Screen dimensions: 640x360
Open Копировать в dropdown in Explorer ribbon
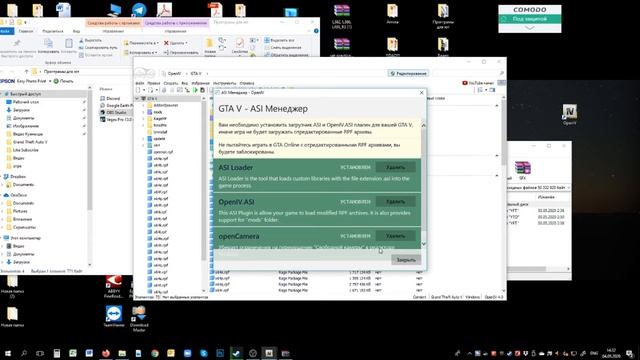coord(140,53)
